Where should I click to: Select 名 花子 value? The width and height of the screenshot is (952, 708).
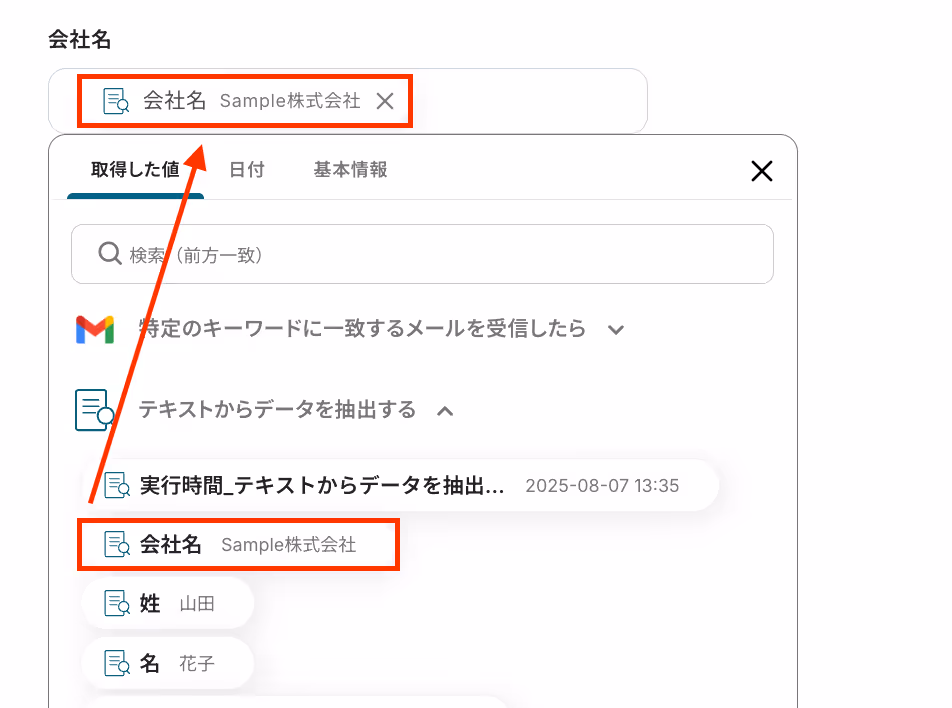click(168, 663)
